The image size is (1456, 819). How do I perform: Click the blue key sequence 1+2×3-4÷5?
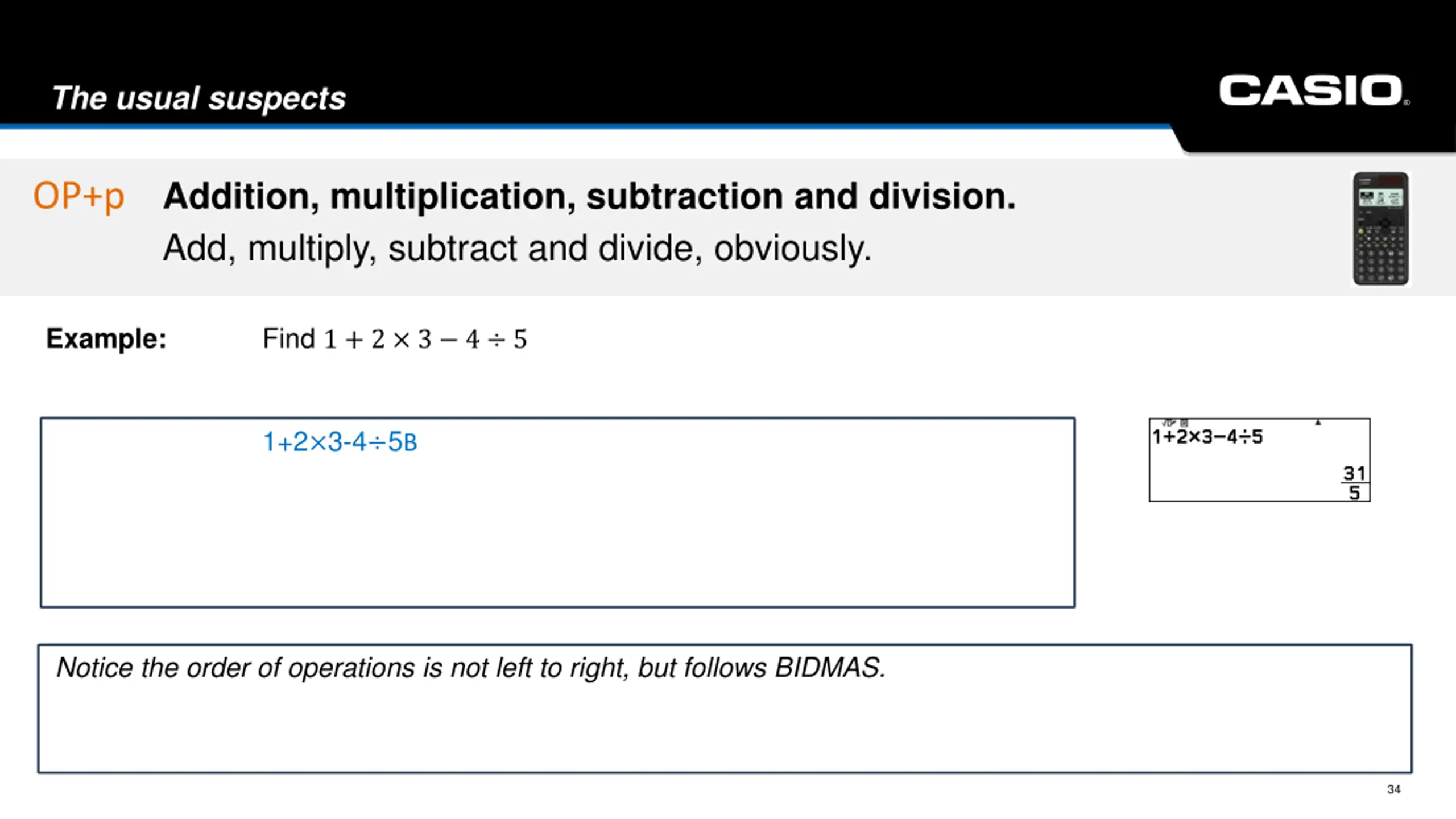click(340, 442)
